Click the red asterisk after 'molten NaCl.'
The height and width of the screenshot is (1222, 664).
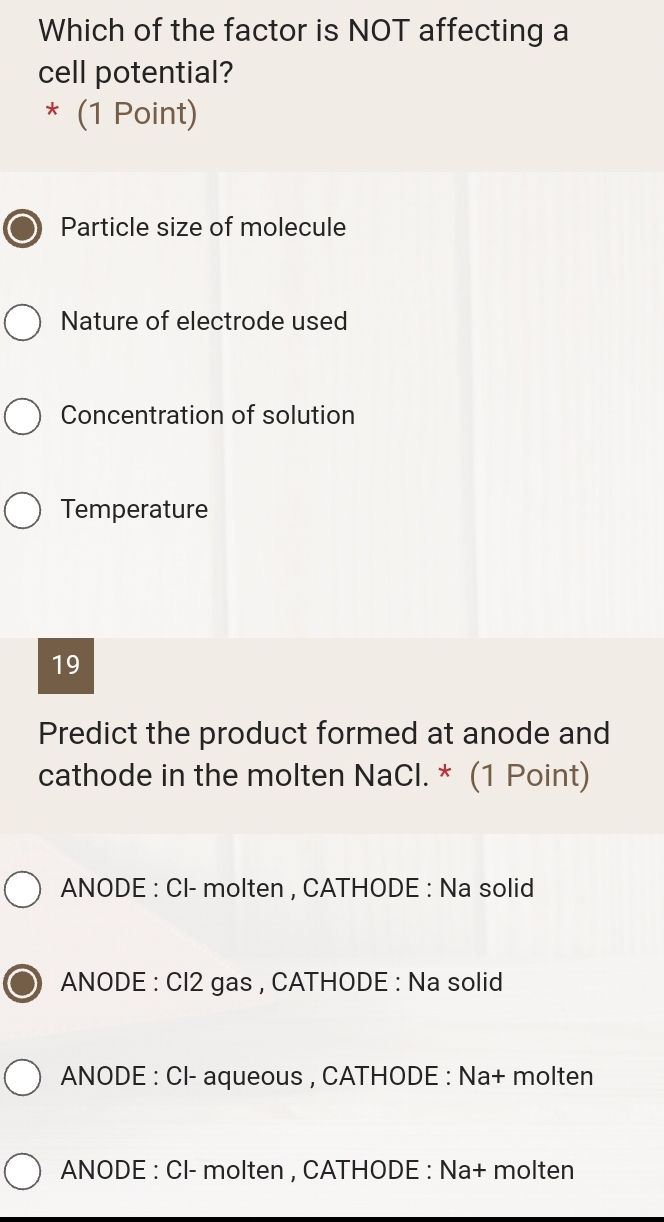(x=444, y=774)
